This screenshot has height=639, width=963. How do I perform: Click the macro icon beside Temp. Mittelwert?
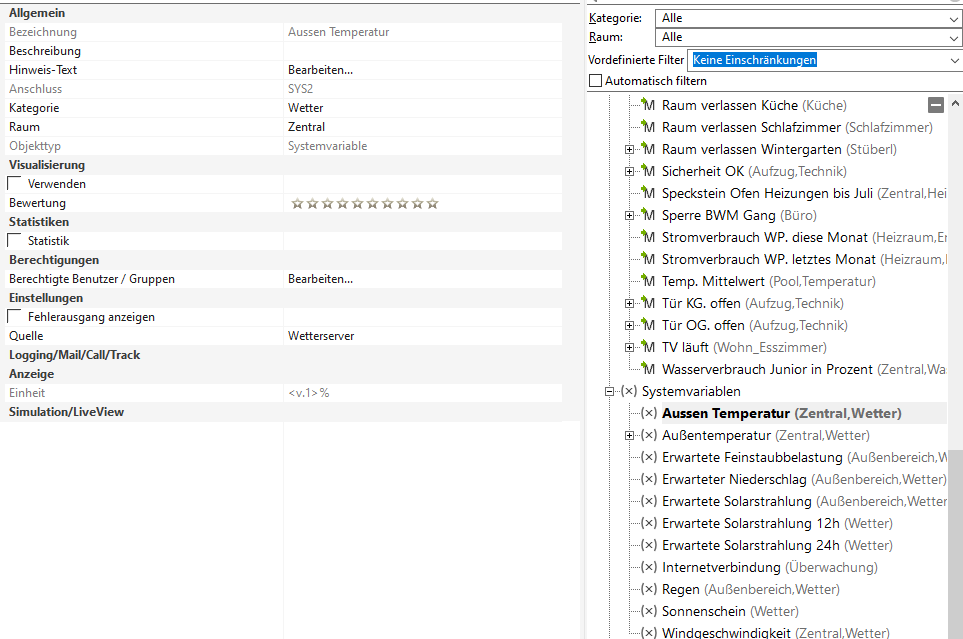coord(648,281)
